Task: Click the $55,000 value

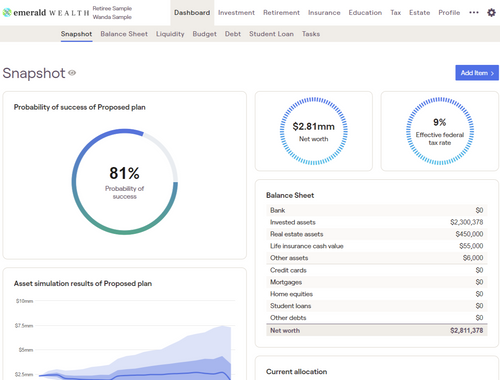Action: [x=471, y=246]
